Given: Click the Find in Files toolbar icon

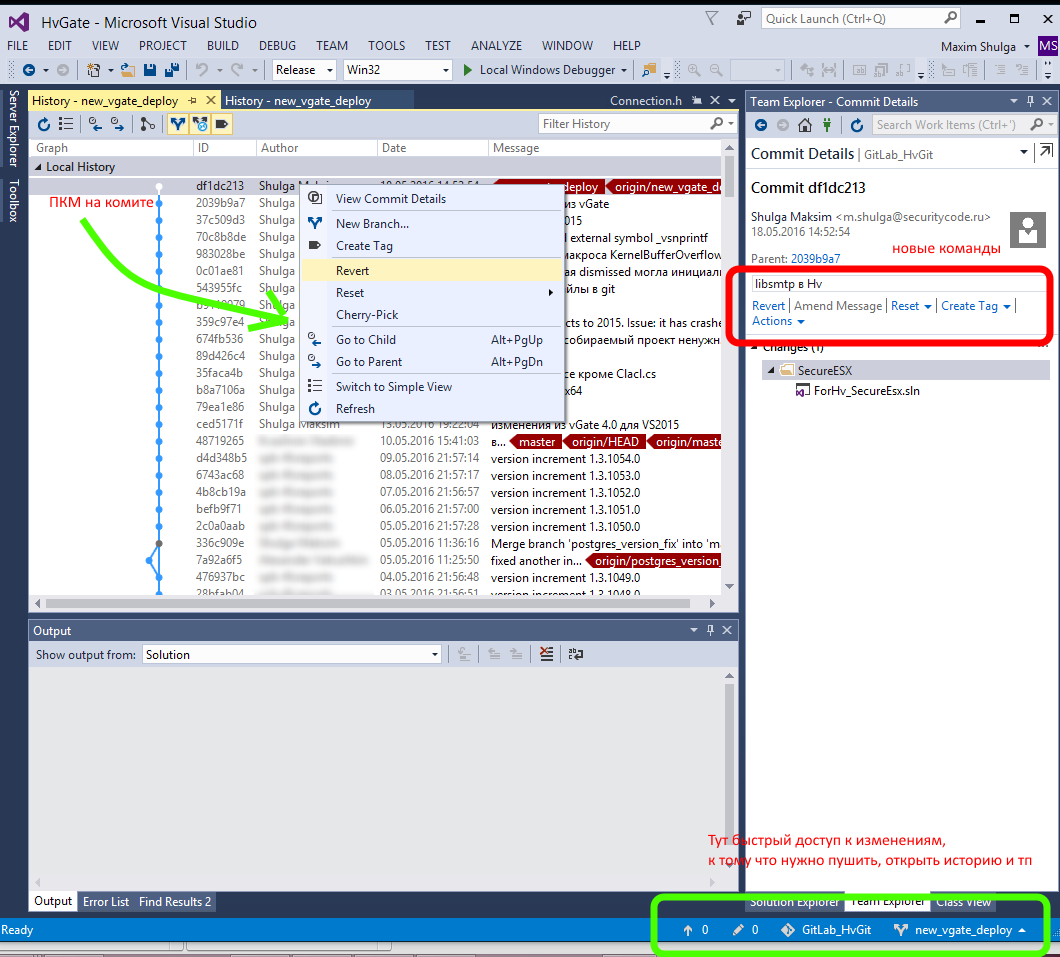Looking at the screenshot, I should coord(649,70).
